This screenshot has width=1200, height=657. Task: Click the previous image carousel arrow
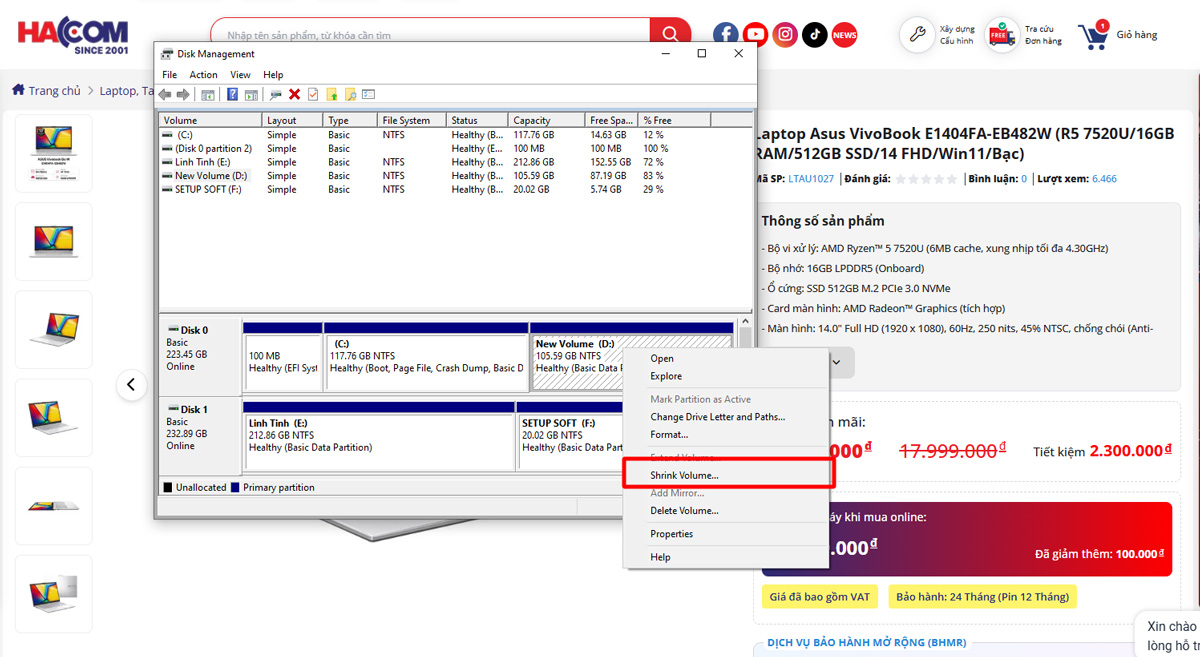pyautogui.click(x=132, y=385)
